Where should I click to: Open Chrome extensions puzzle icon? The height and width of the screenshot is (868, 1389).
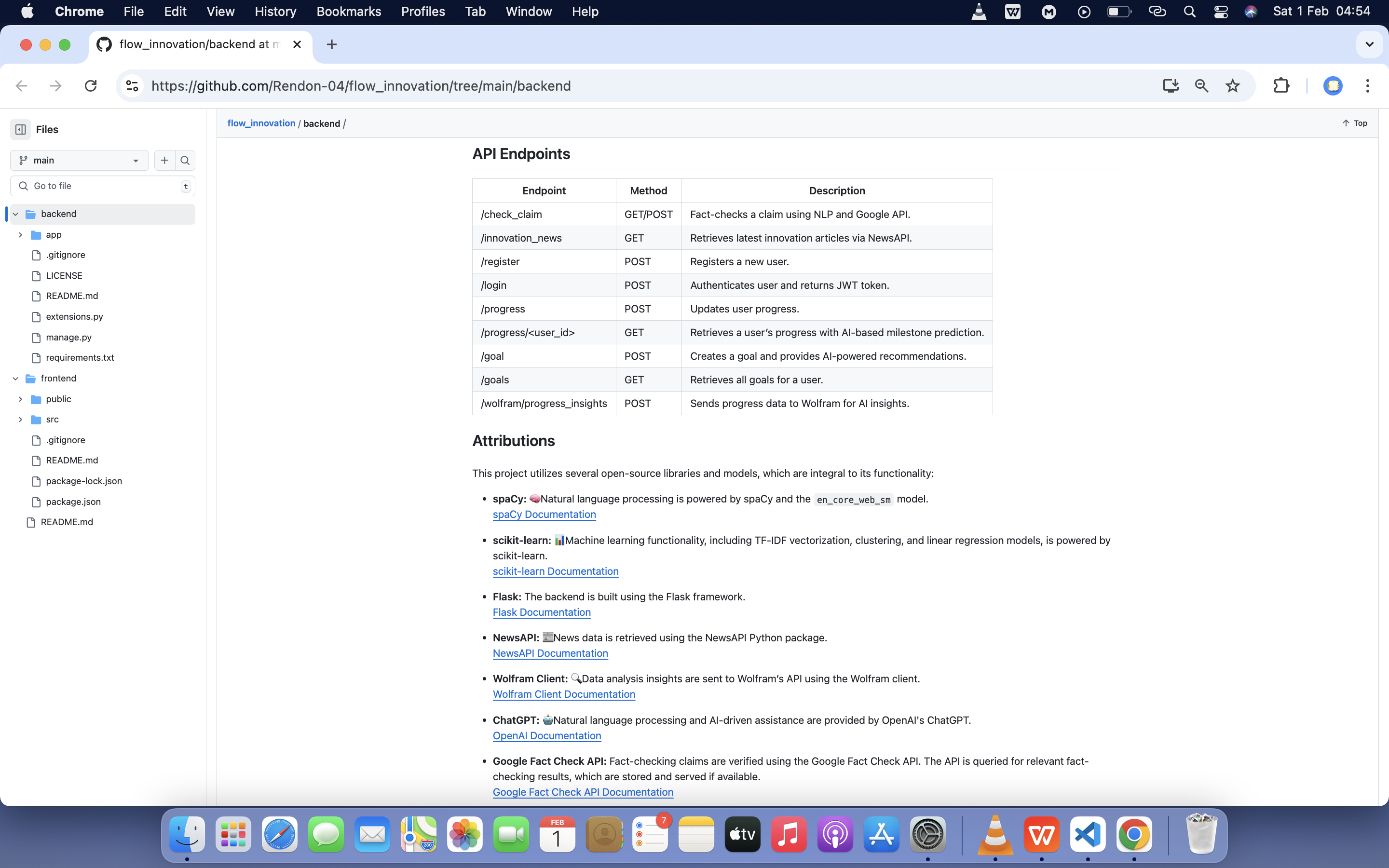coord(1281,85)
